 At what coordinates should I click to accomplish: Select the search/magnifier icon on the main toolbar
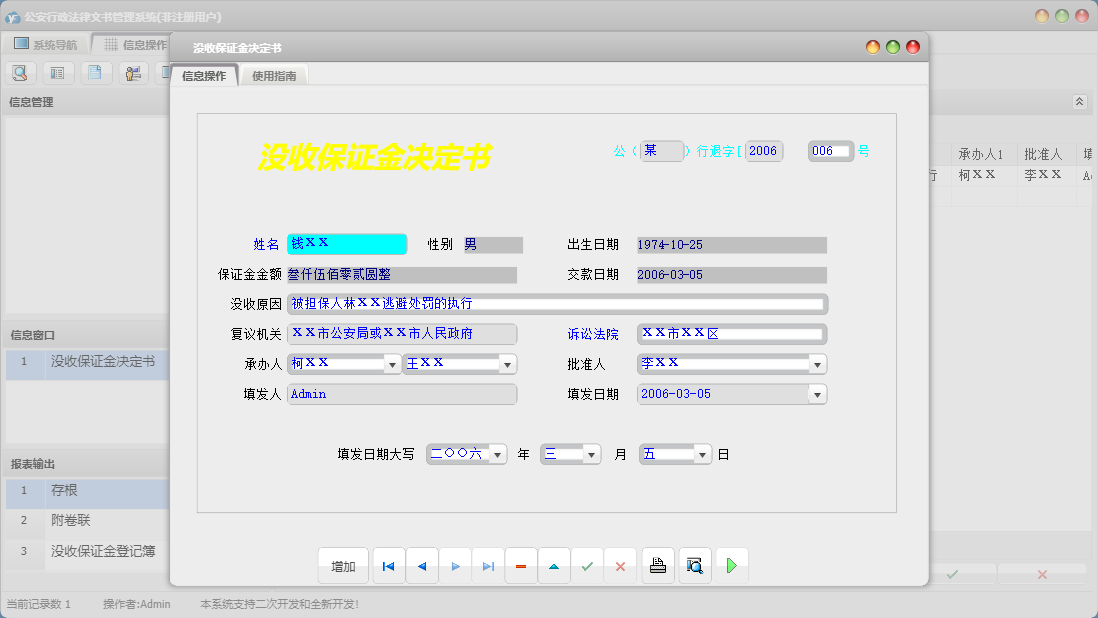[x=20, y=72]
